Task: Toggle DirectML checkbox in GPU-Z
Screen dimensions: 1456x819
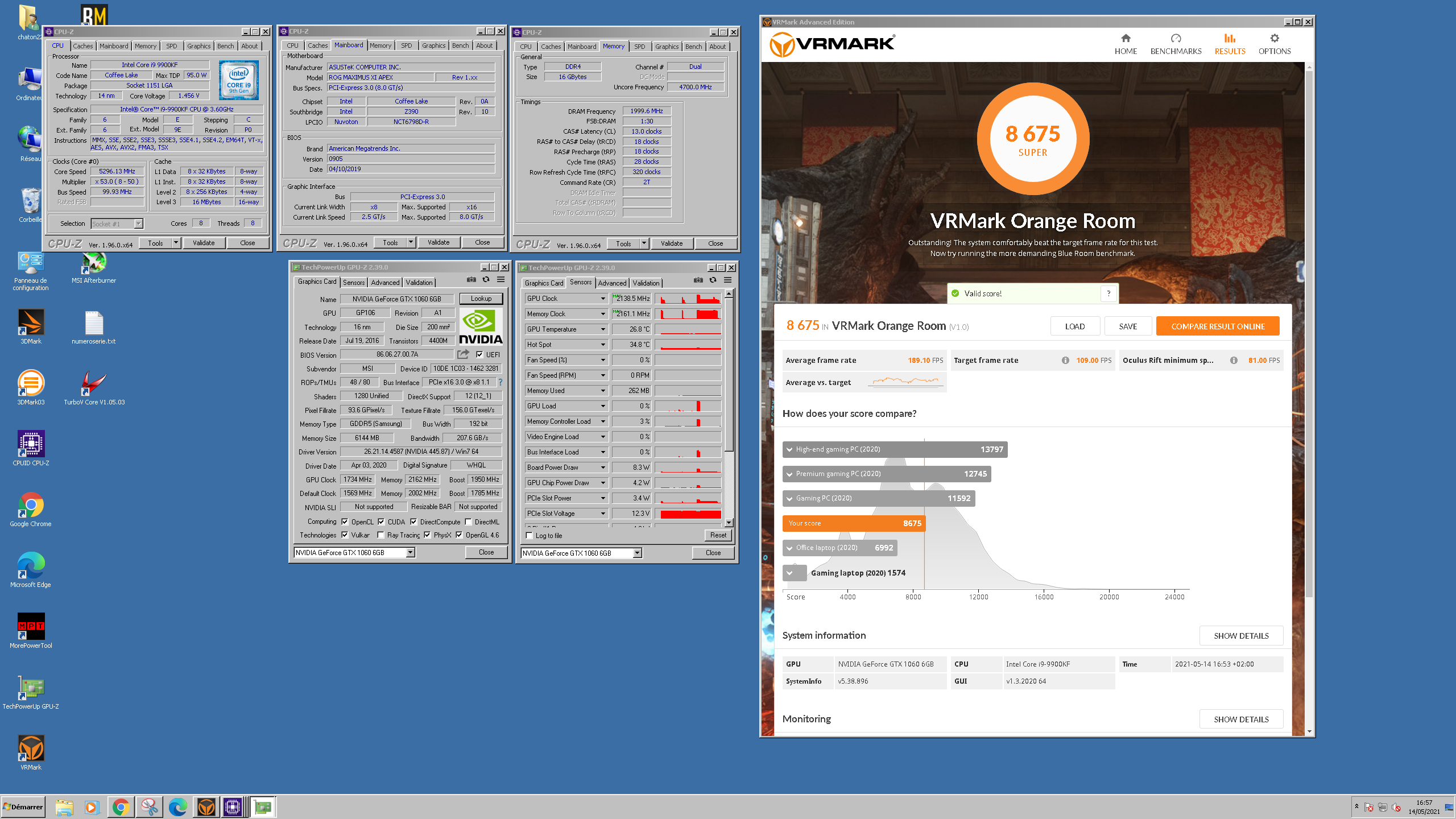Action: point(468,522)
